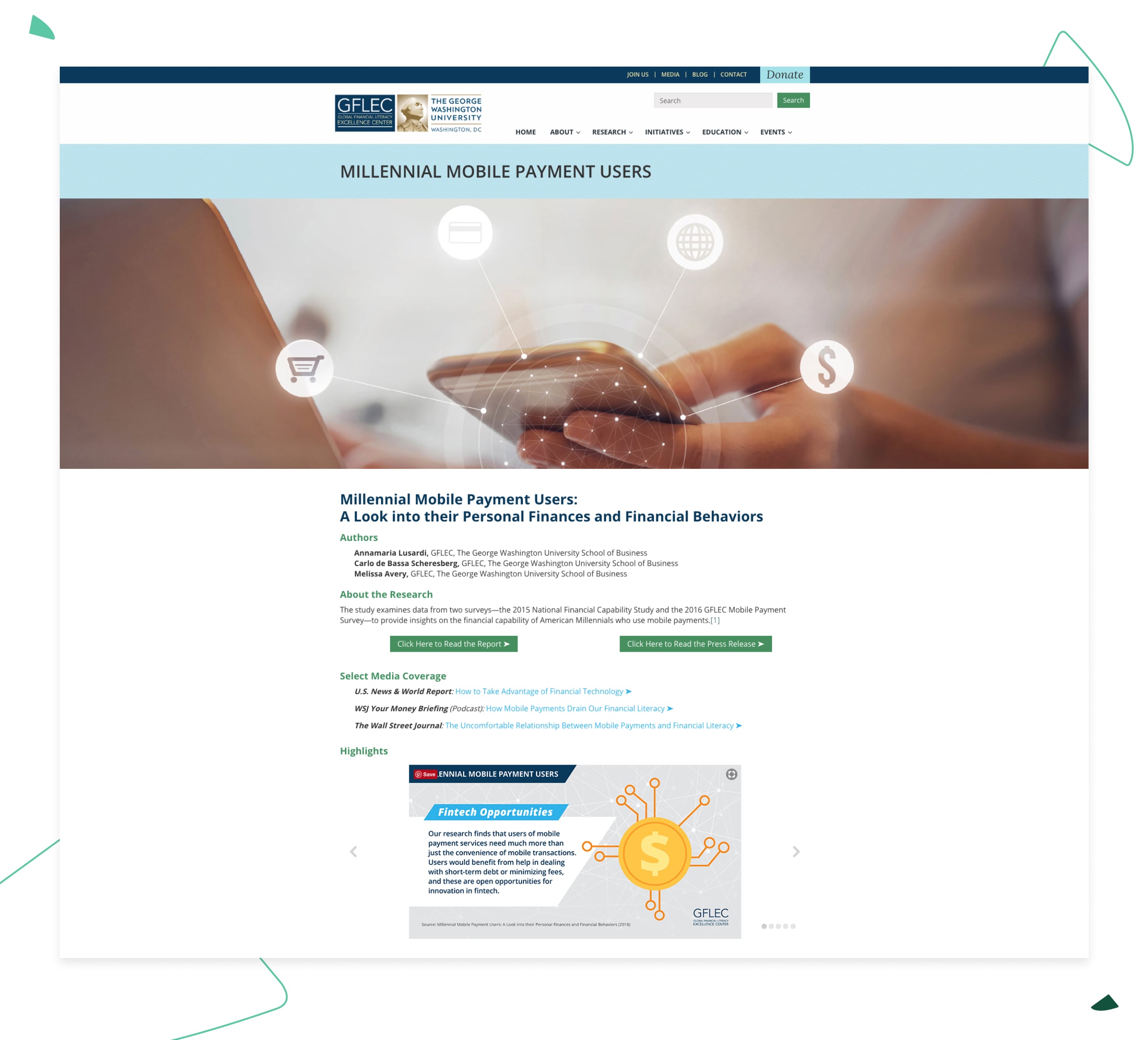
Task: Click the carousel previous arrow
Action: [x=354, y=852]
